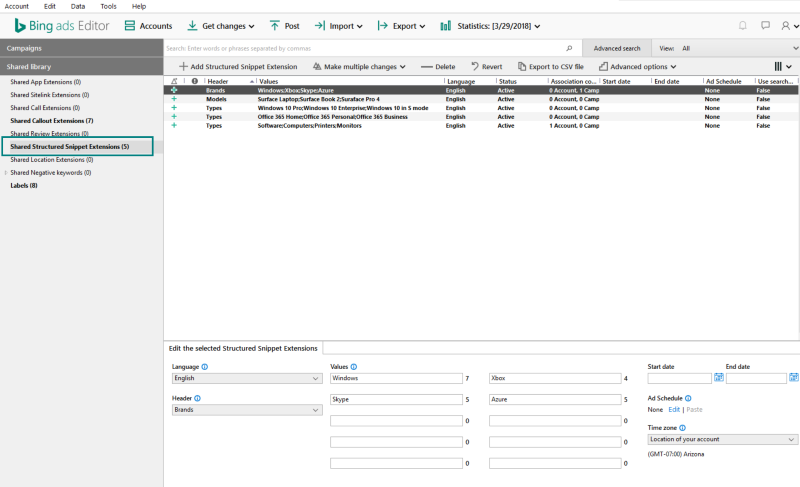Click the Ad Schedule Edit link
The height and width of the screenshot is (487, 800).
pos(674,409)
